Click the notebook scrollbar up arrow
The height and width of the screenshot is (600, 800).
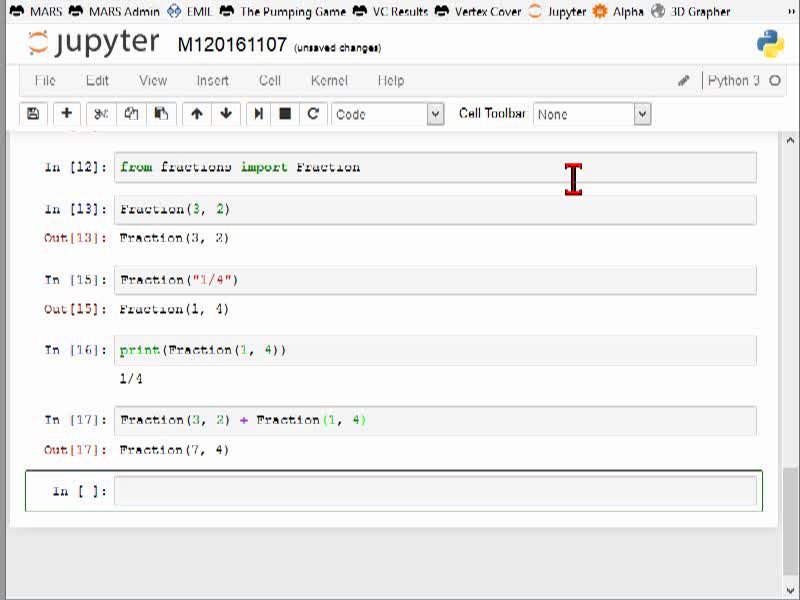pyautogui.click(x=790, y=140)
